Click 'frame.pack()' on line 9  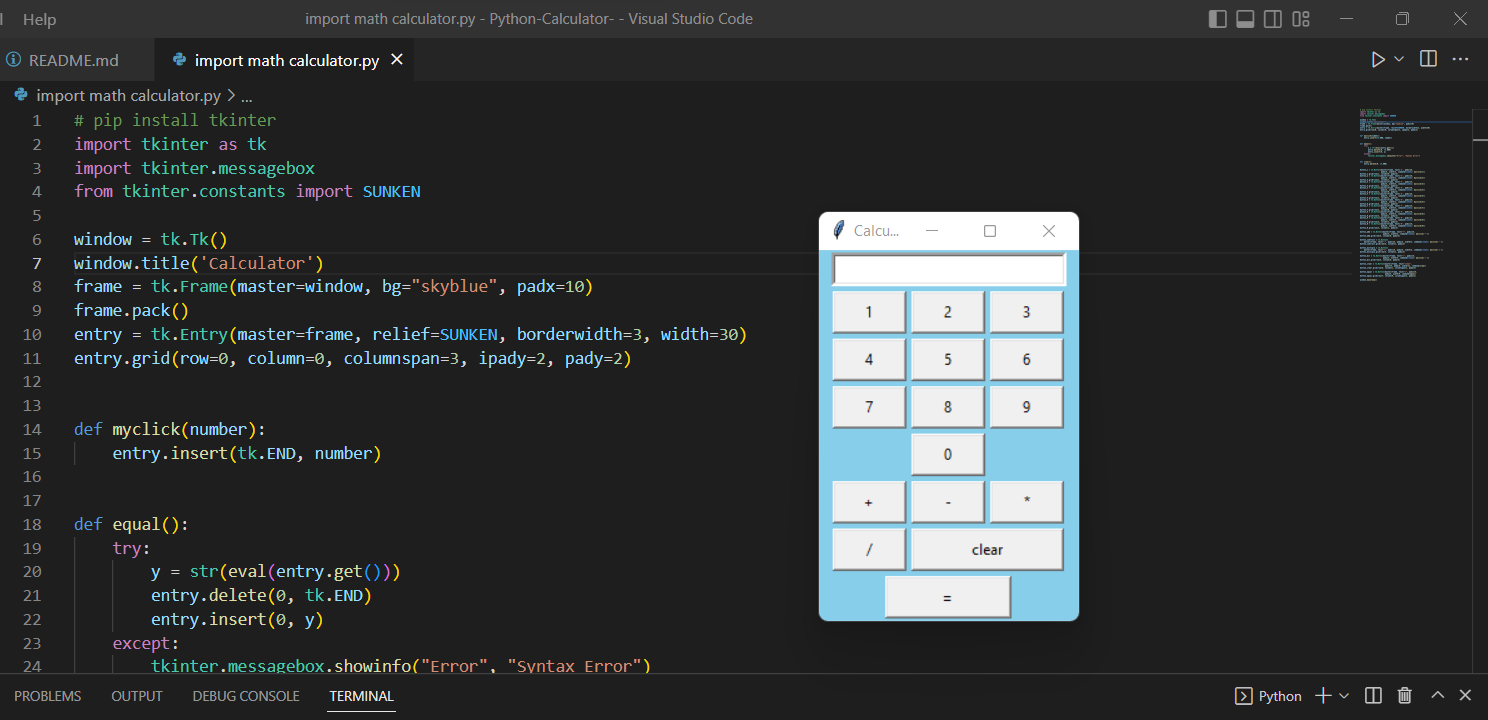pyautogui.click(x=131, y=310)
